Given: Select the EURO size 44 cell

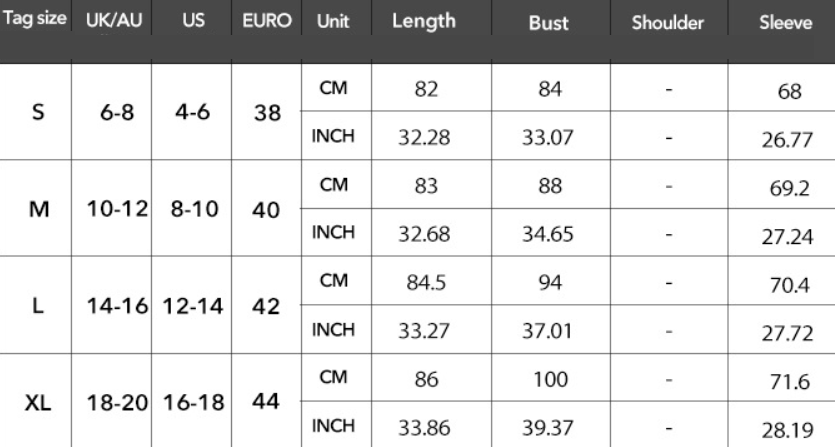Looking at the screenshot, I should (x=267, y=400).
